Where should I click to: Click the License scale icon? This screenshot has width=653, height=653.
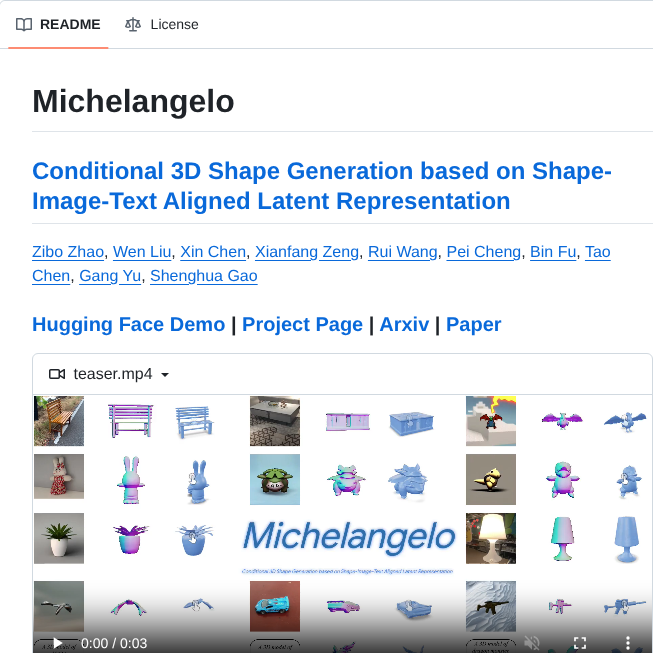(133, 25)
